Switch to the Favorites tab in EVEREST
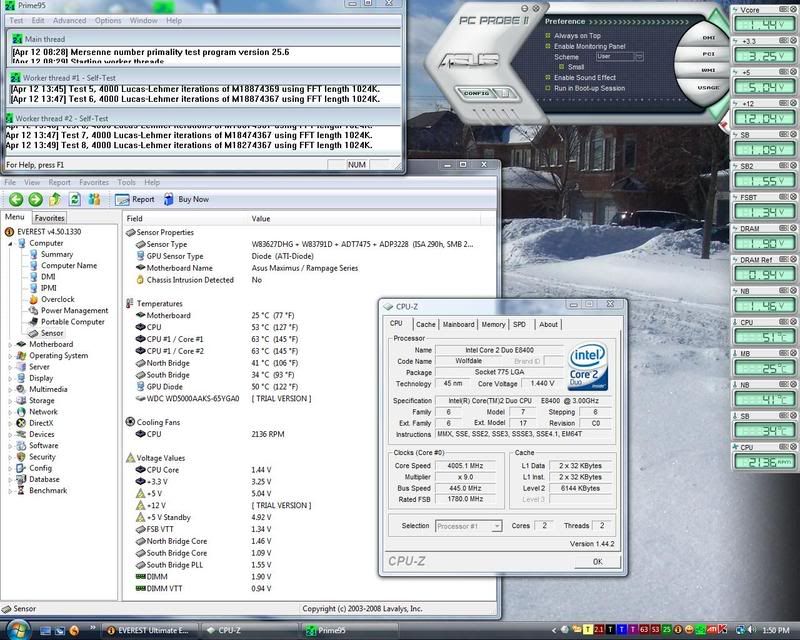This screenshot has width=800, height=640. click(x=49, y=218)
